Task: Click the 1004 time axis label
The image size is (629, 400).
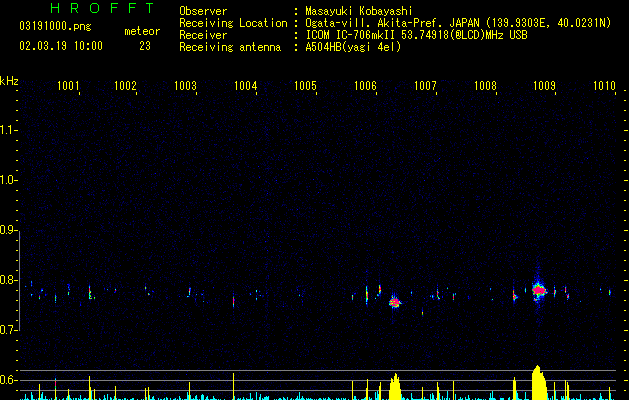Action: [246, 86]
